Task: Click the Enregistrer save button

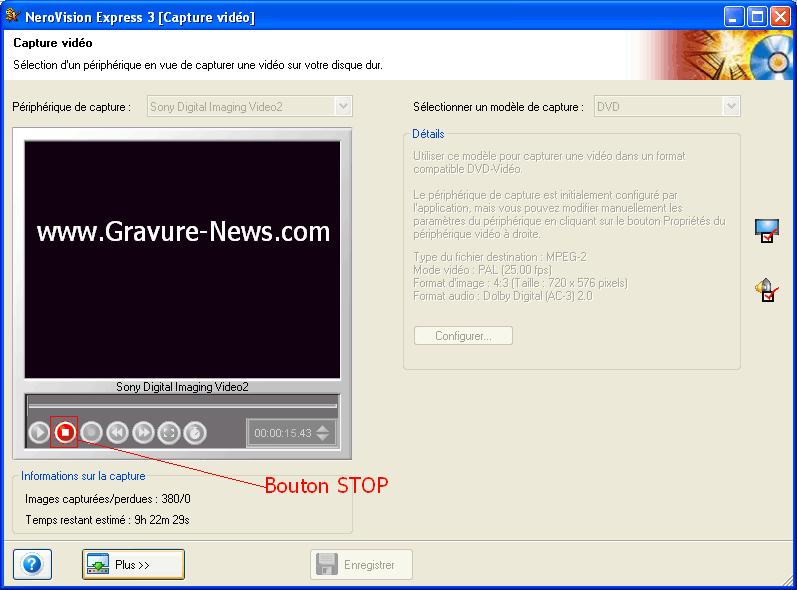Action: pyautogui.click(x=361, y=564)
